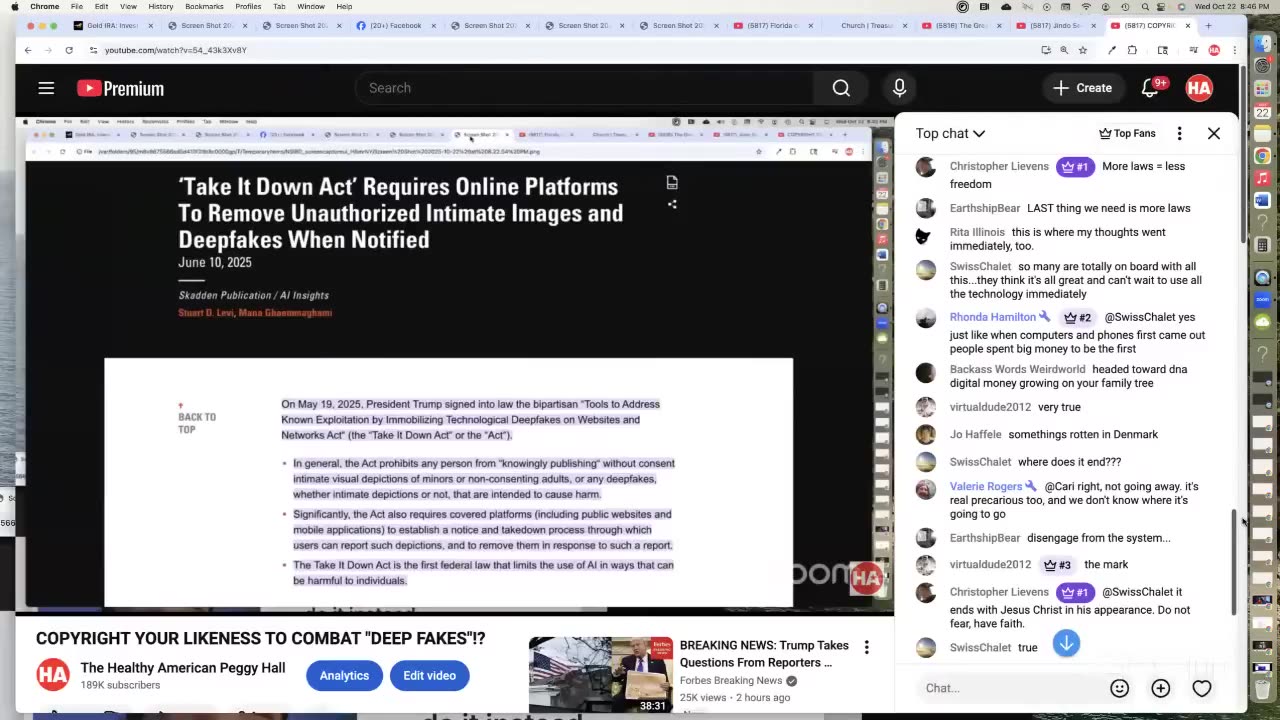
Task: Open Chrome extensions puzzle icon
Action: click(1133, 50)
